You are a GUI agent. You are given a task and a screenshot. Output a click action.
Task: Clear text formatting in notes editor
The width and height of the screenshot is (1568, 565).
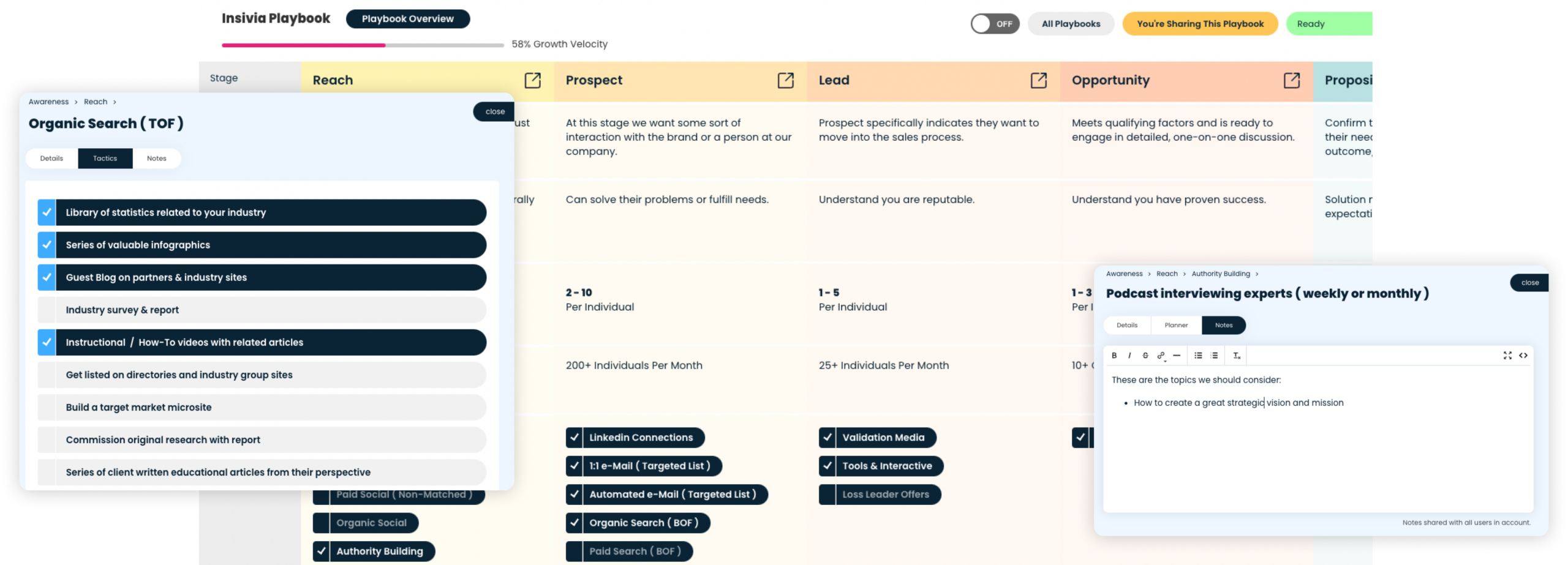tap(1236, 356)
